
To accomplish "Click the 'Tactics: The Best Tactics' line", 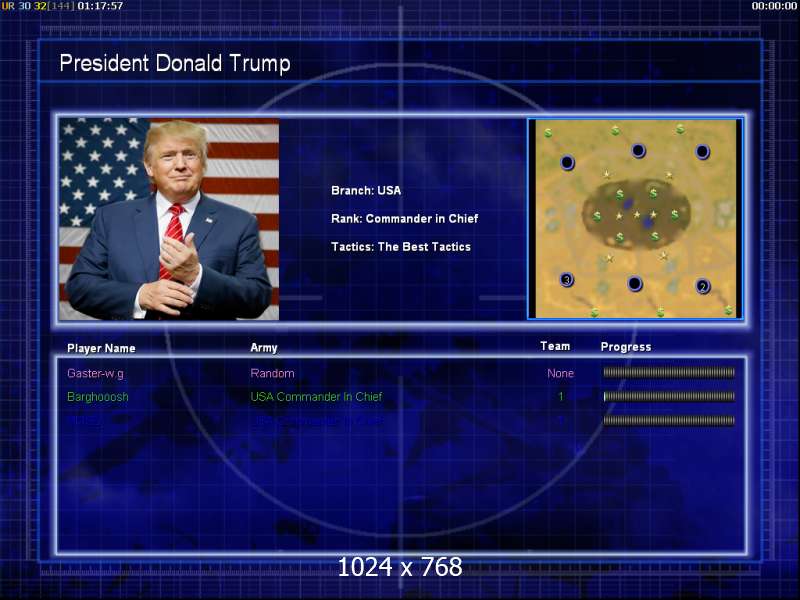I will [401, 247].
